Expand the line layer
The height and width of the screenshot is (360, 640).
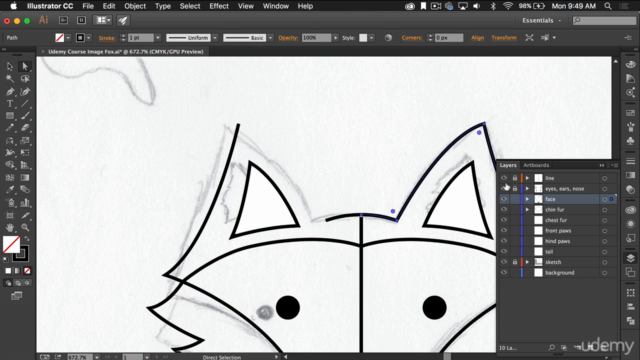click(x=527, y=178)
